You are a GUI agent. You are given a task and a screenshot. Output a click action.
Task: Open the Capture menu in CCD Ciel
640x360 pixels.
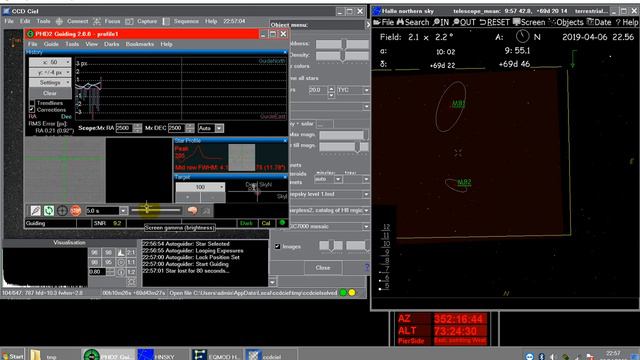pos(147,21)
